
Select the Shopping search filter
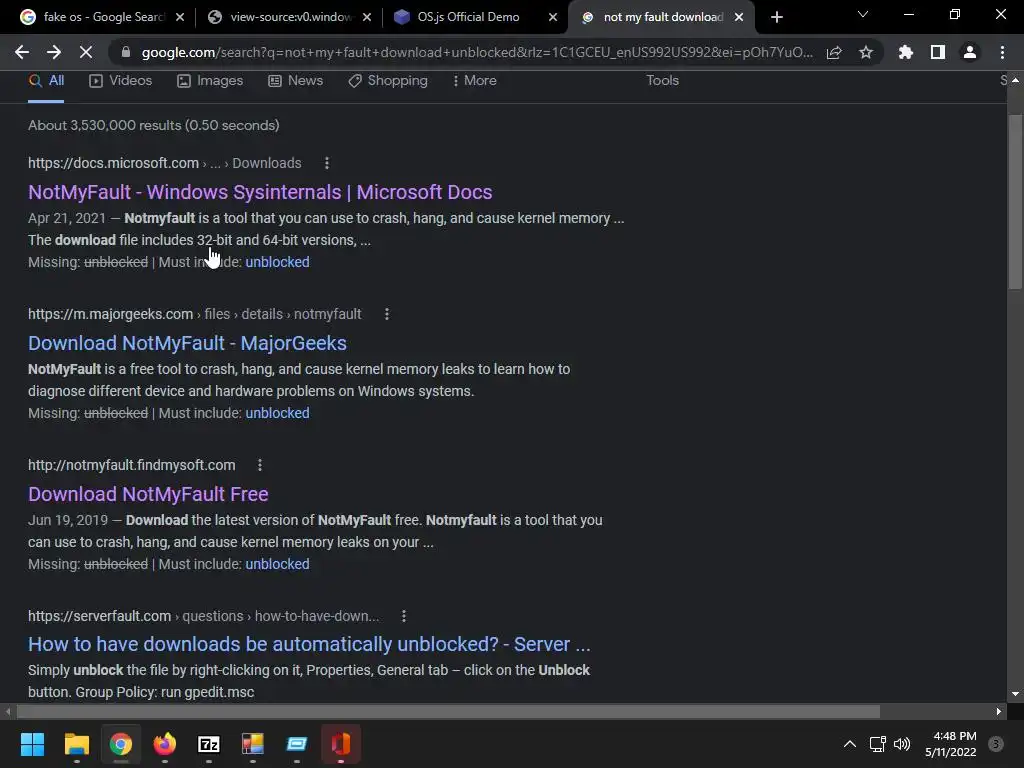pyautogui.click(x=388, y=80)
